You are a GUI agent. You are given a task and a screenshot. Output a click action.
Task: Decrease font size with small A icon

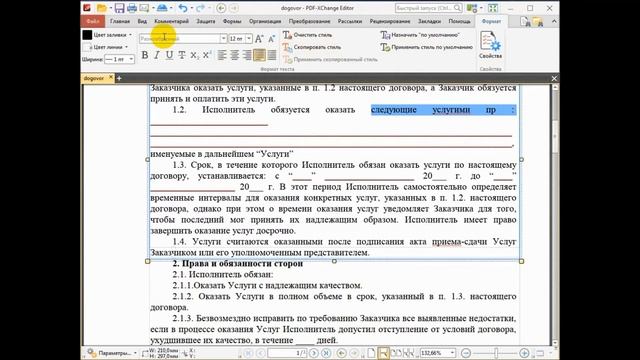click(x=271, y=39)
